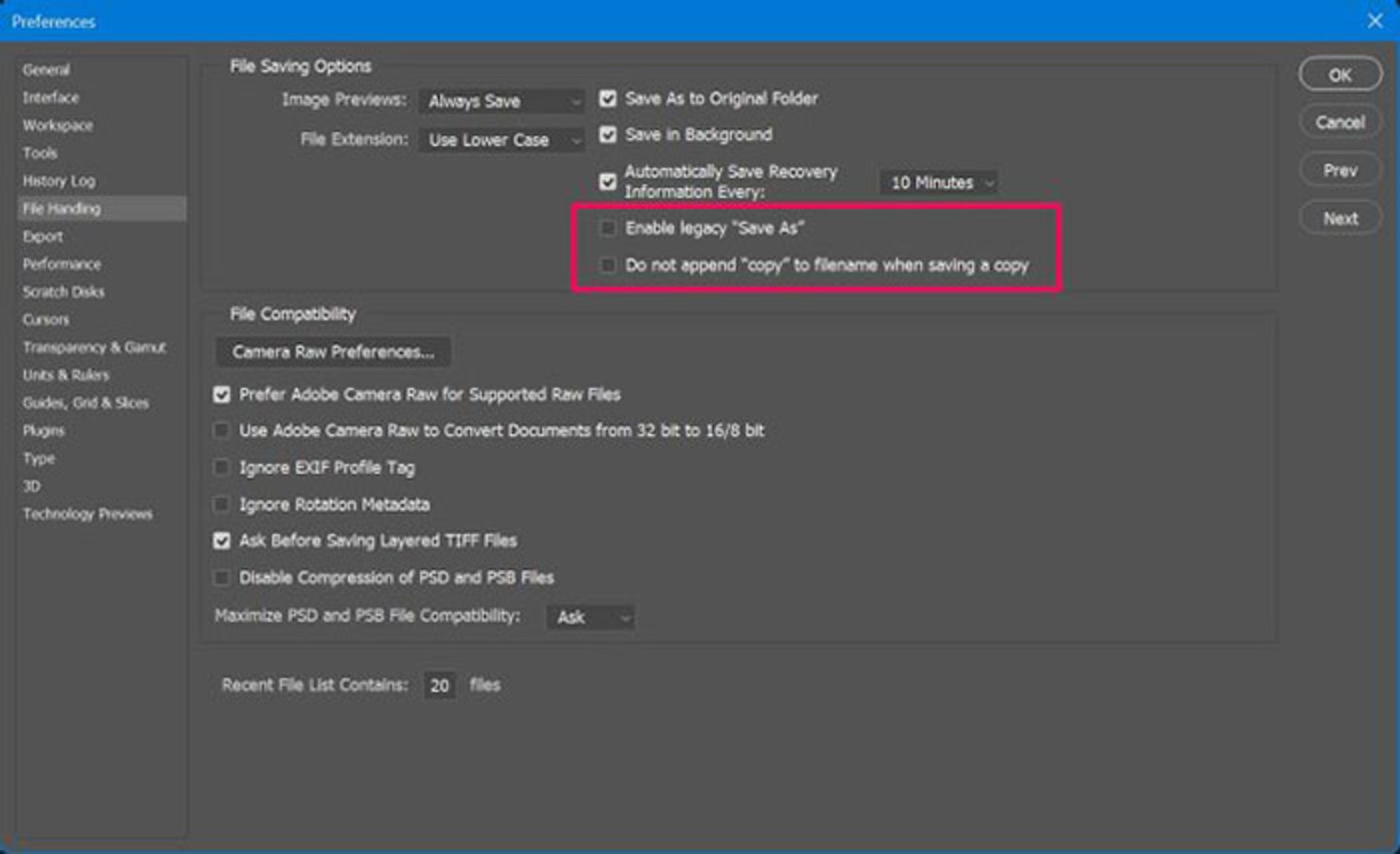
Task: Open Transparency & Gamut preferences
Action: point(94,347)
